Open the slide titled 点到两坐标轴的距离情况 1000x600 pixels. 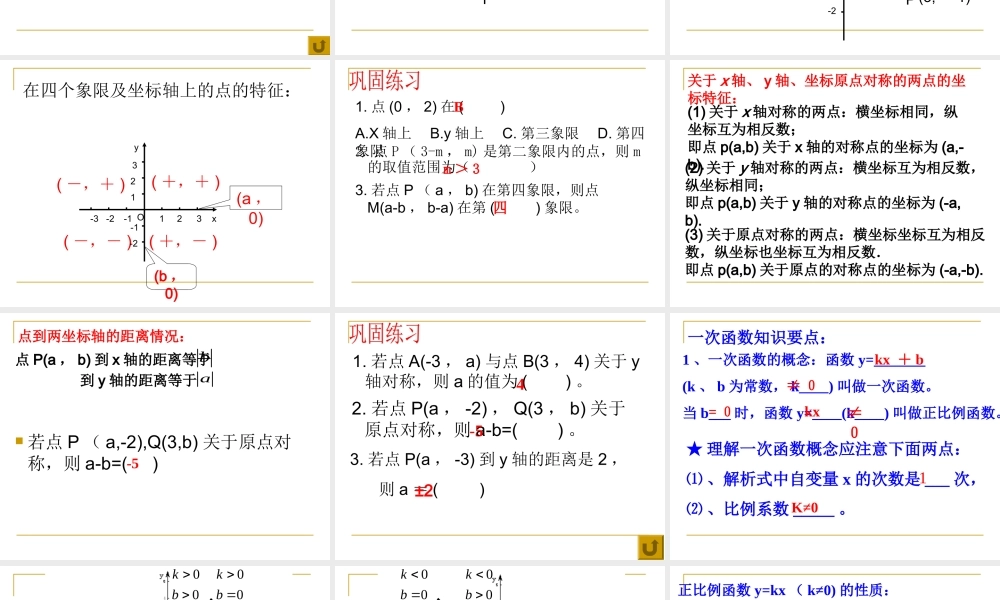(x=165, y=436)
